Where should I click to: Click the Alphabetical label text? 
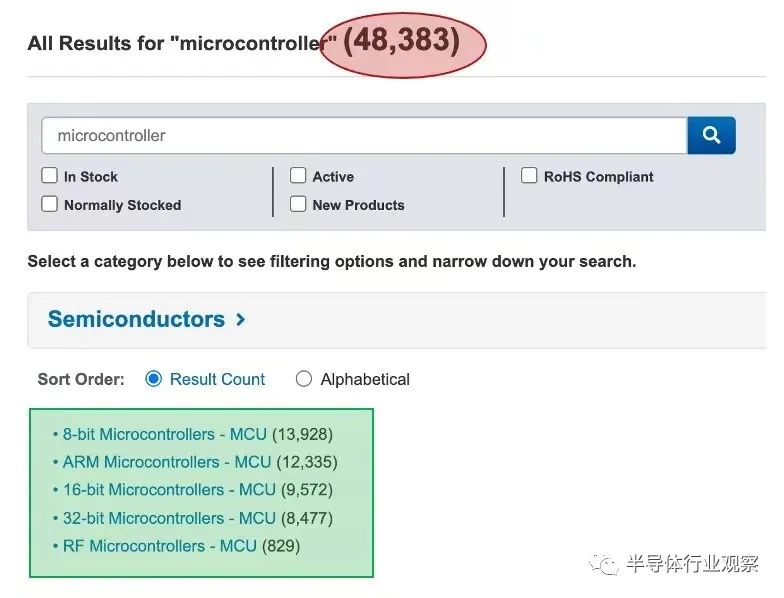coord(365,379)
